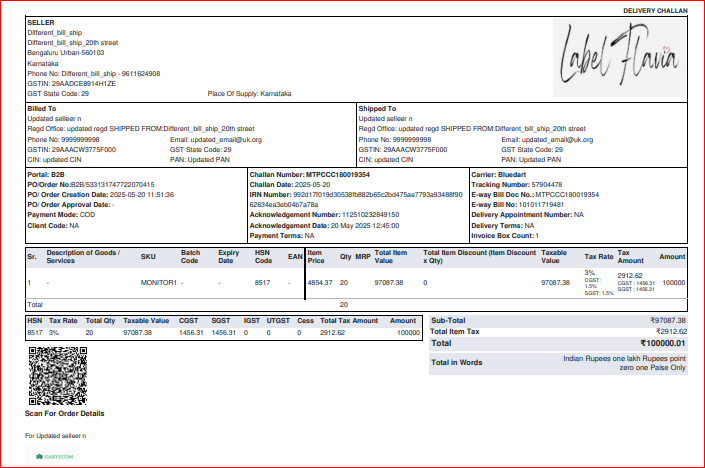Click Amount 100000 in the item row
Viewport: 705px width, 468px height.
point(674,283)
